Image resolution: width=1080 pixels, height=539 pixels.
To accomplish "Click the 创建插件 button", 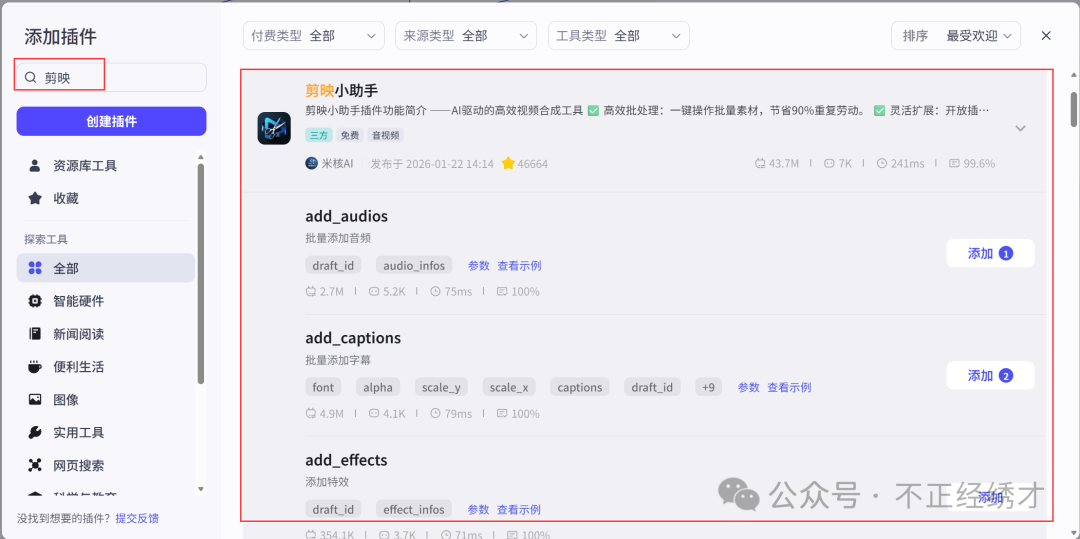I will pyautogui.click(x=112, y=121).
